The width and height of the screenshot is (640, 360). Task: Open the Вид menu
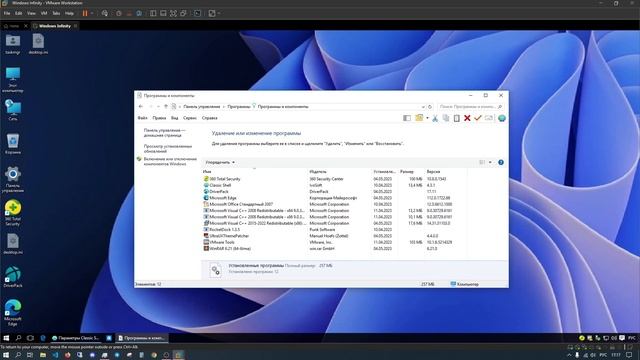point(175,118)
